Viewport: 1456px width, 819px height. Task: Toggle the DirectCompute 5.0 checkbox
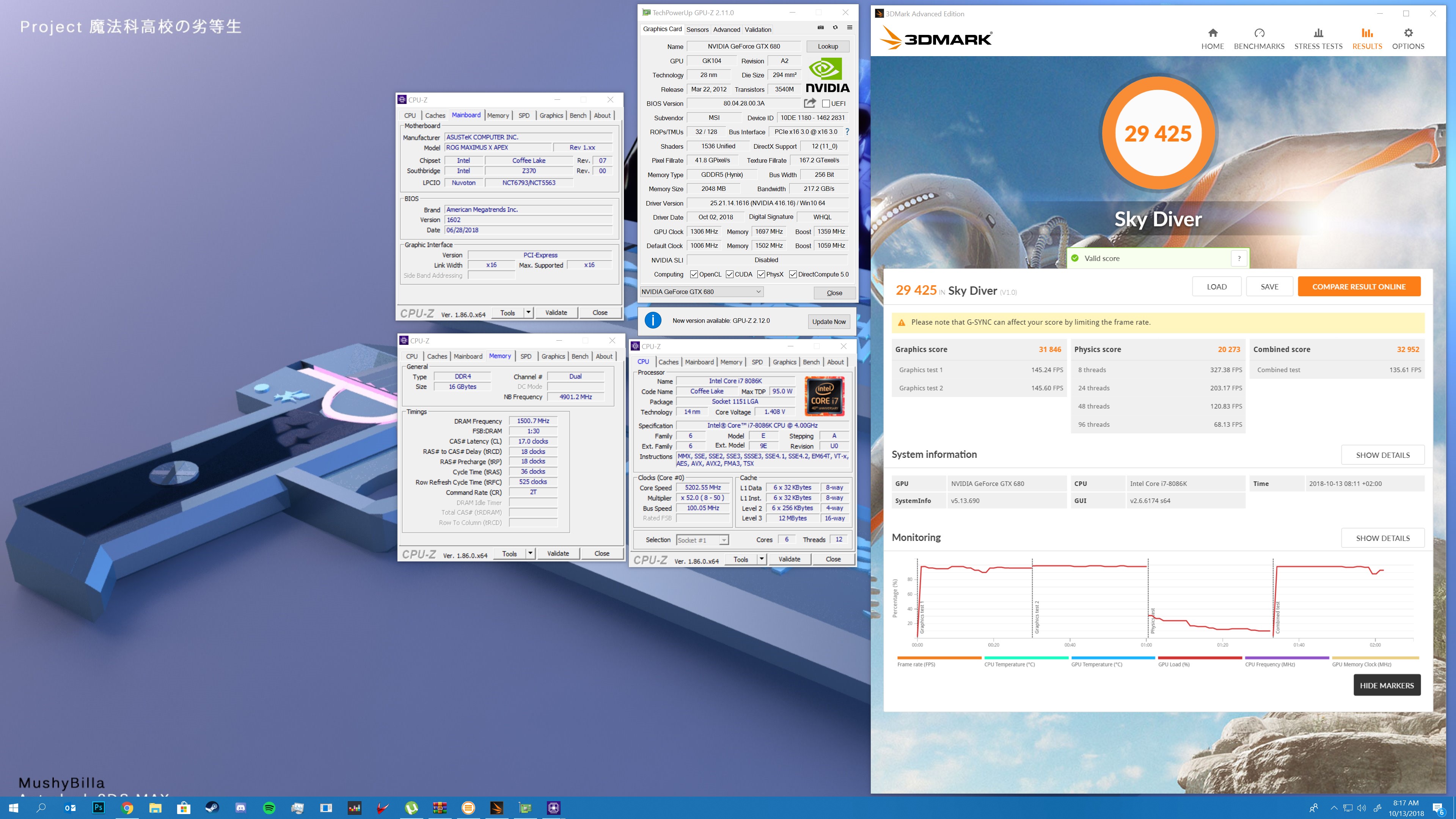point(793,274)
